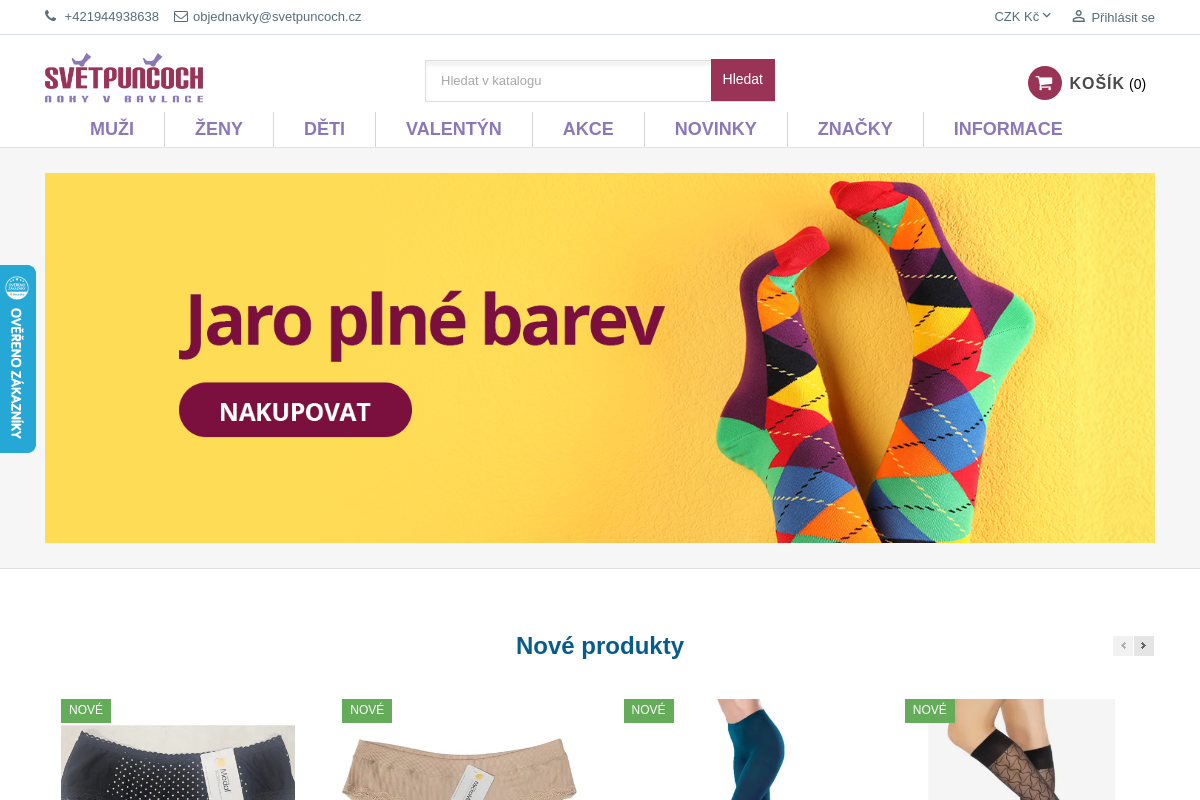The height and width of the screenshot is (800, 1200).
Task: Click the Hledat search button
Action: tap(743, 80)
